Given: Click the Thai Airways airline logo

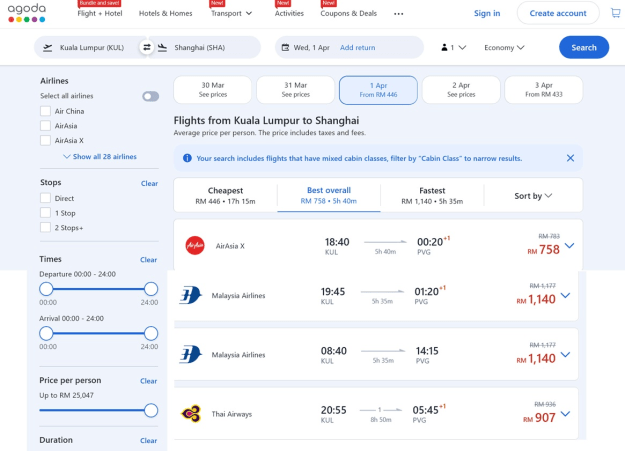Looking at the screenshot, I should click(x=193, y=413).
